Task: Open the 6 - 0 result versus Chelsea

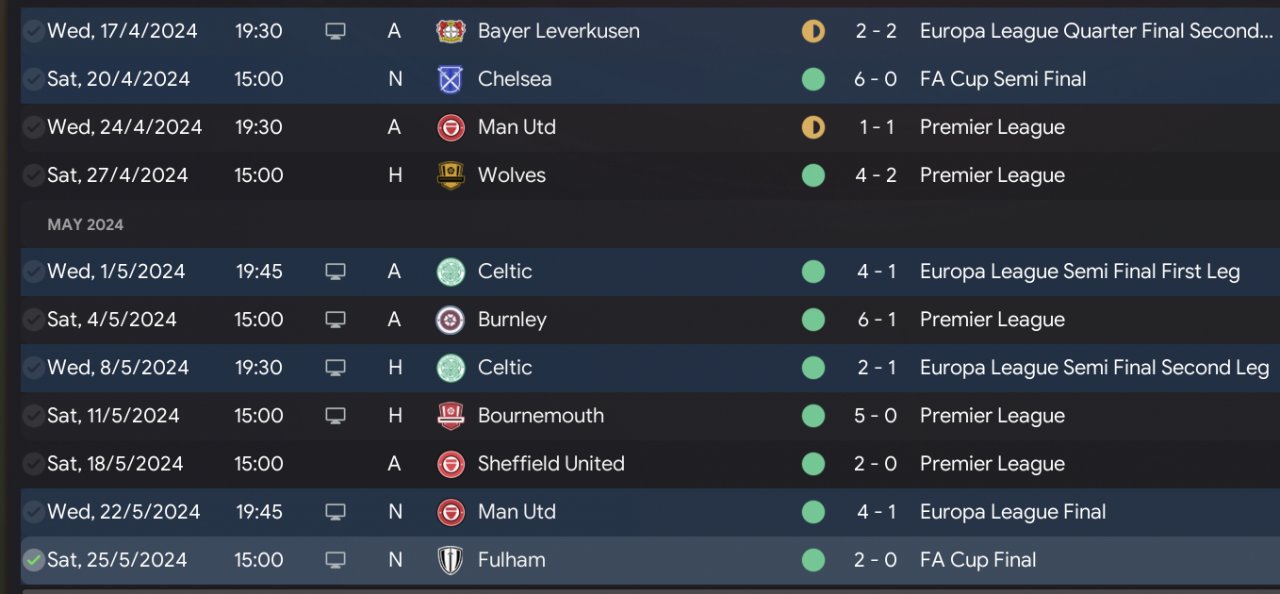Action: (876, 79)
